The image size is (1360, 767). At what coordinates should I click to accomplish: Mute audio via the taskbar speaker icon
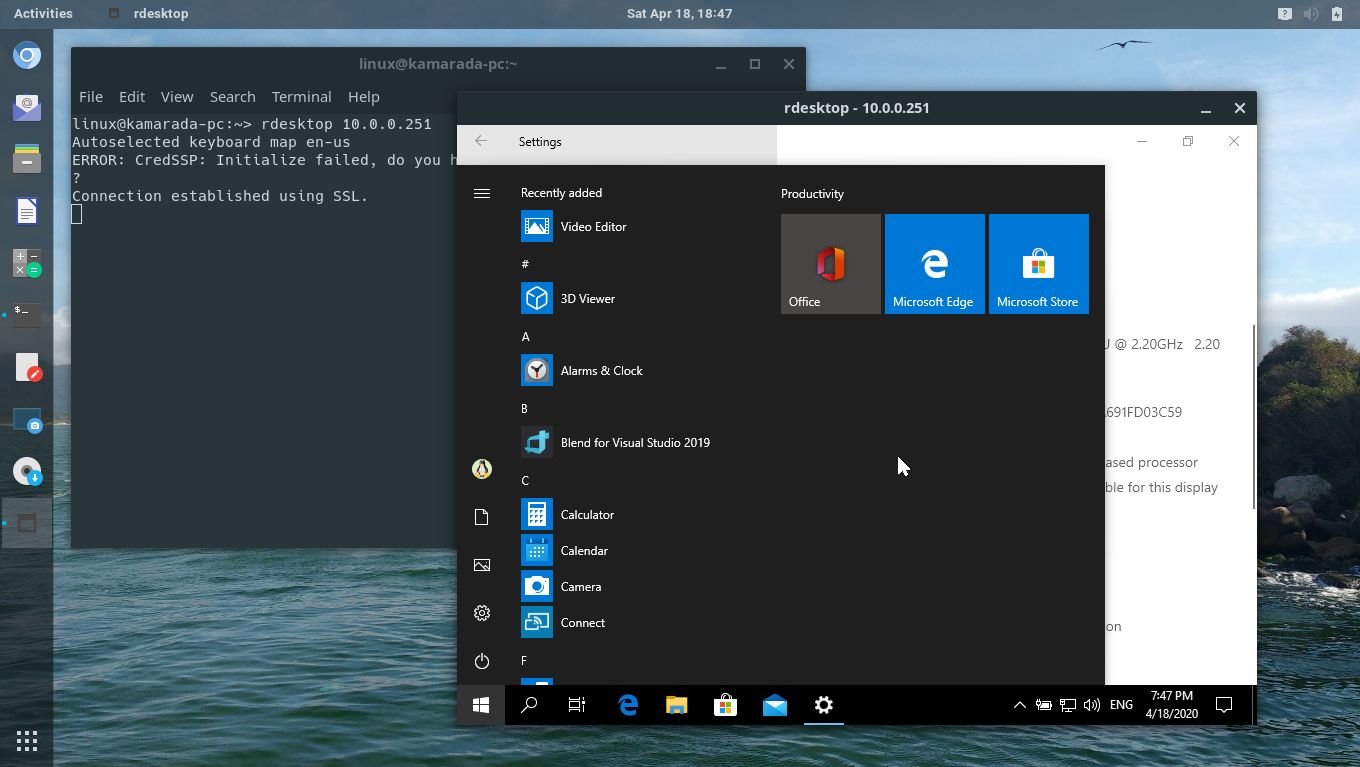pos(1092,705)
